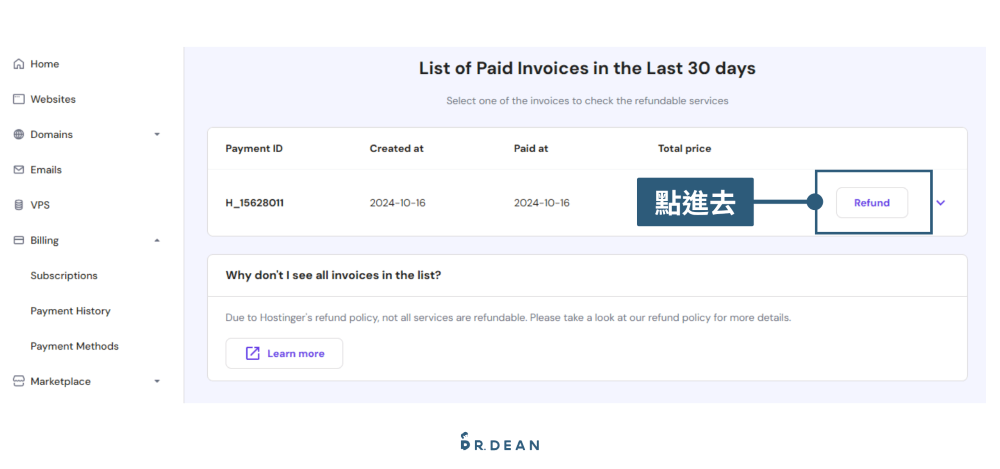Click the Emails envelope icon
1000x469 pixels.
18,170
